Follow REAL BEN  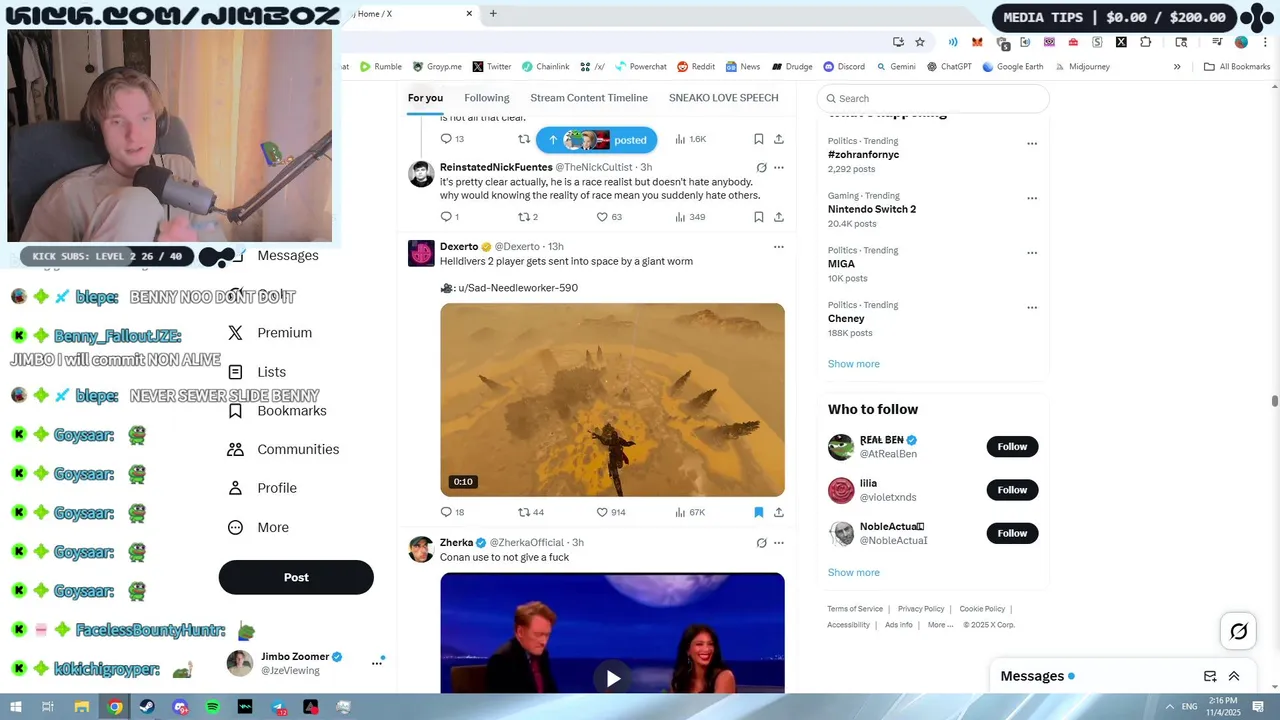tap(1012, 446)
